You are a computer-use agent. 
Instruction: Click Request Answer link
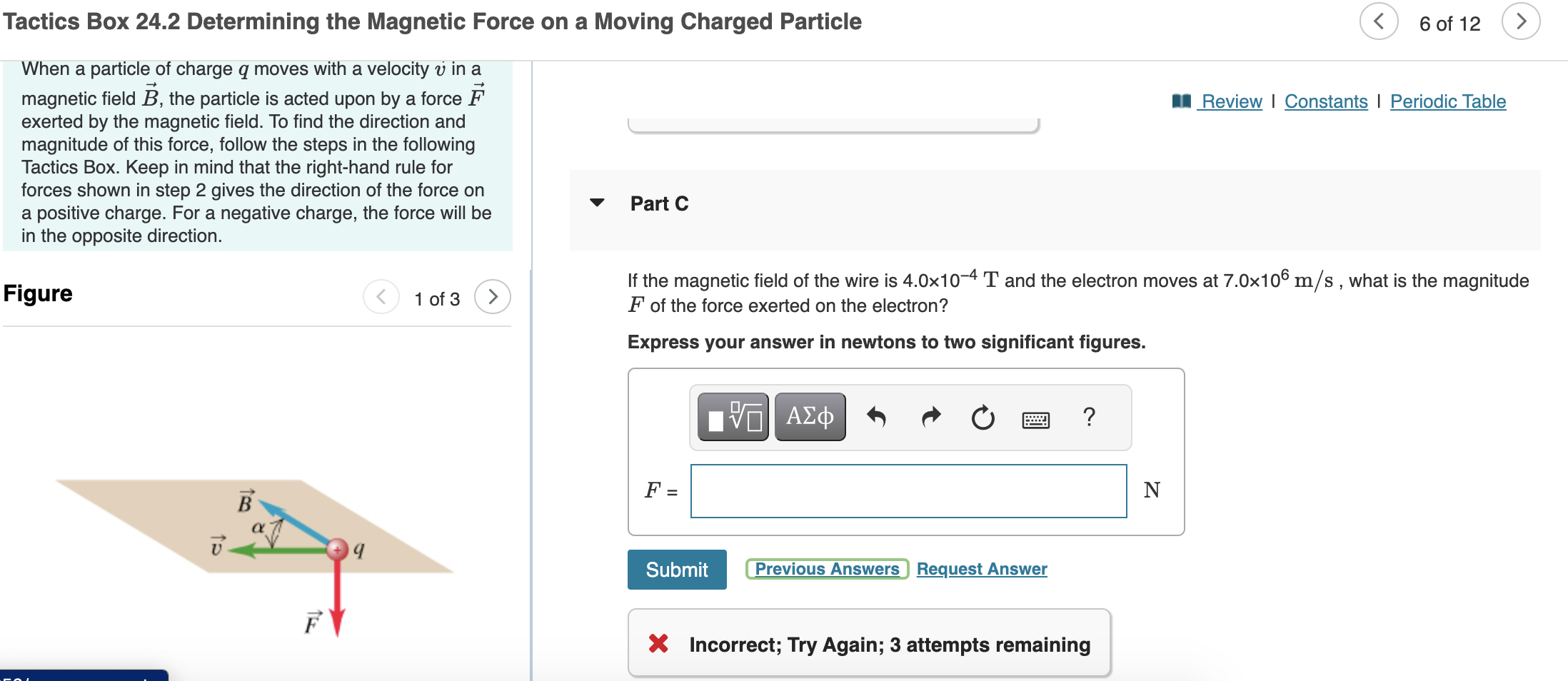pos(981,568)
